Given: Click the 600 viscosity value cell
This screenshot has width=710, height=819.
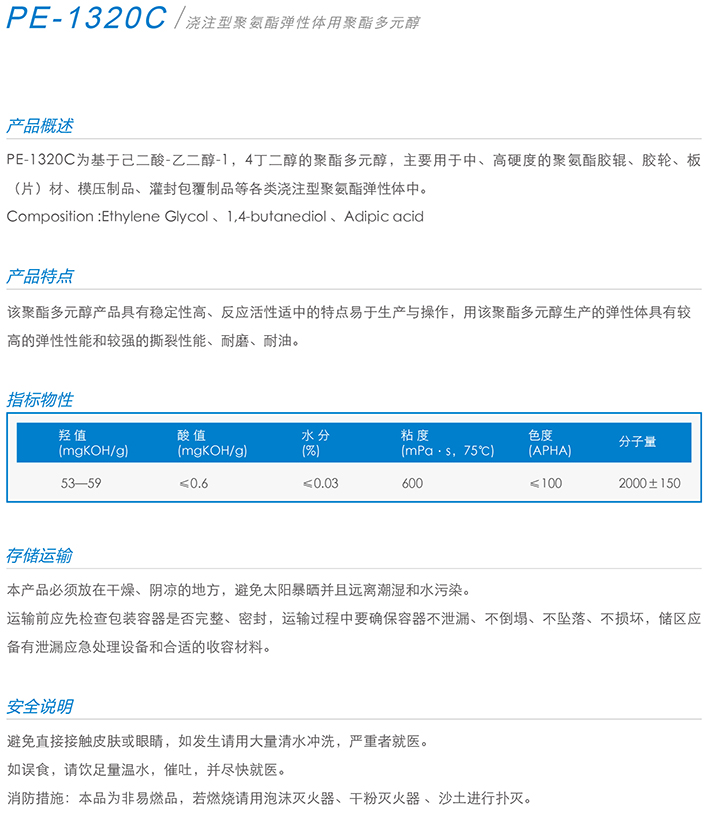Looking at the screenshot, I should pos(412,483).
